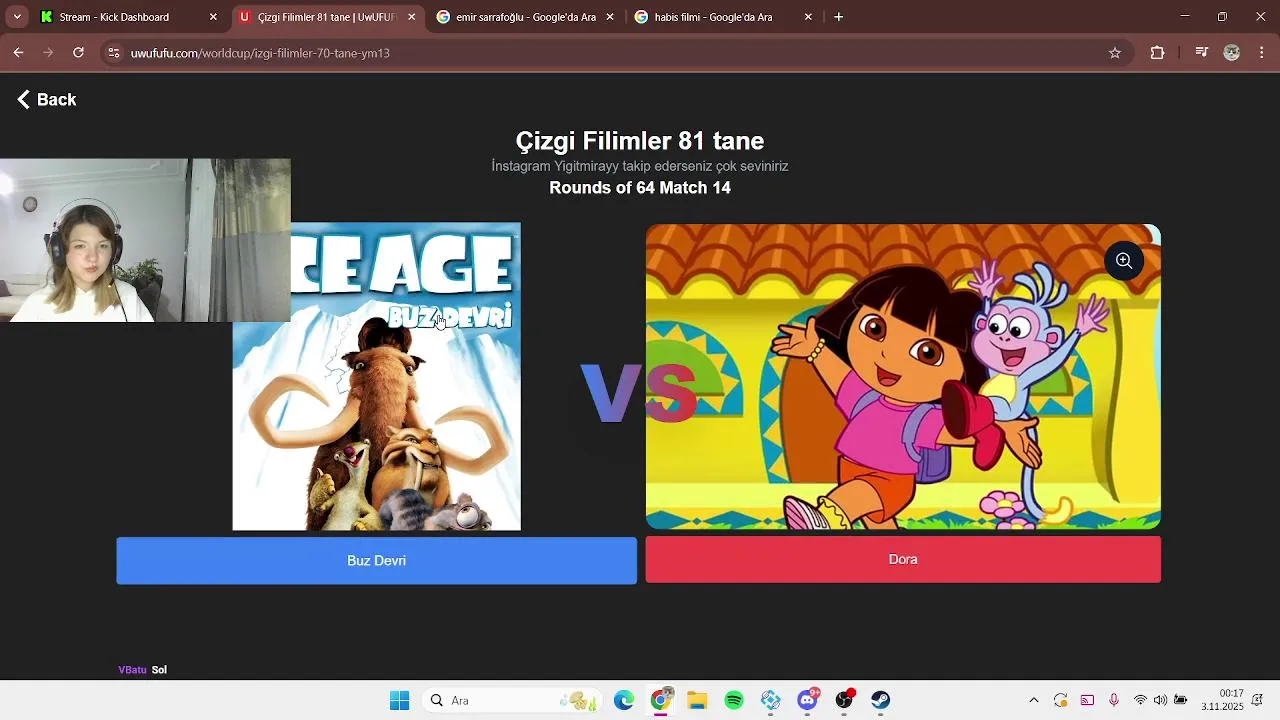Switch to emir sarrafoğlu Google tab

(x=525, y=17)
